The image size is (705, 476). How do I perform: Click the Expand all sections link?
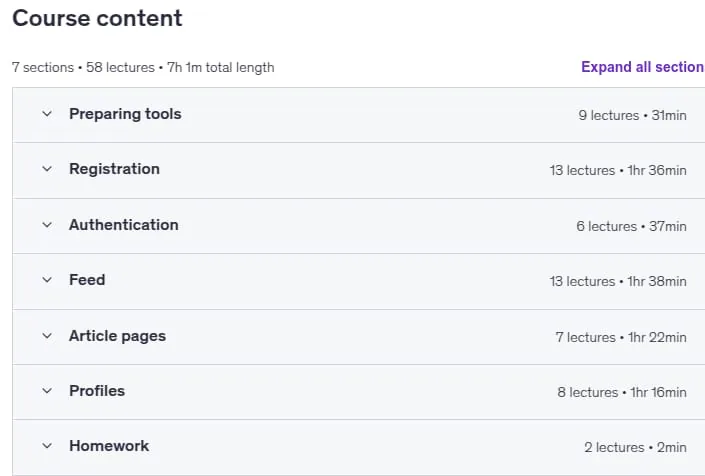tap(643, 67)
